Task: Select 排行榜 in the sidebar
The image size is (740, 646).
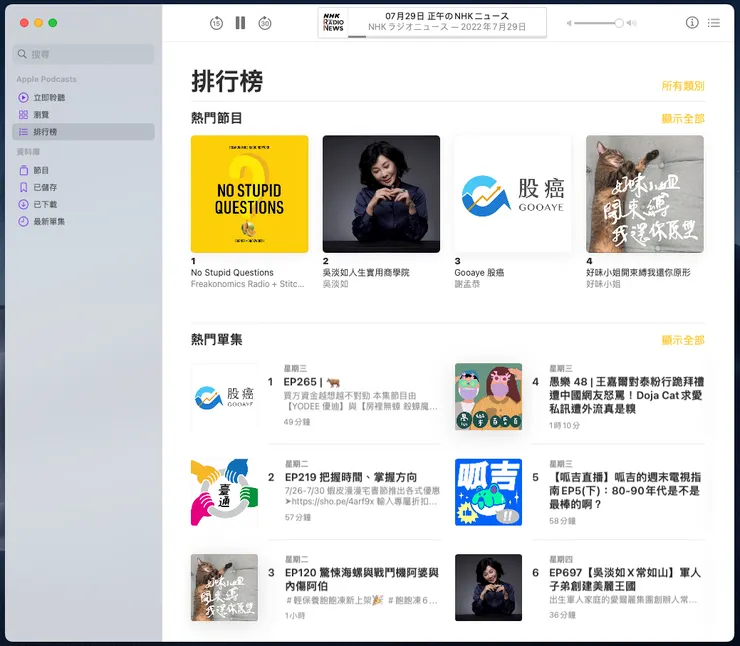Action: point(84,132)
